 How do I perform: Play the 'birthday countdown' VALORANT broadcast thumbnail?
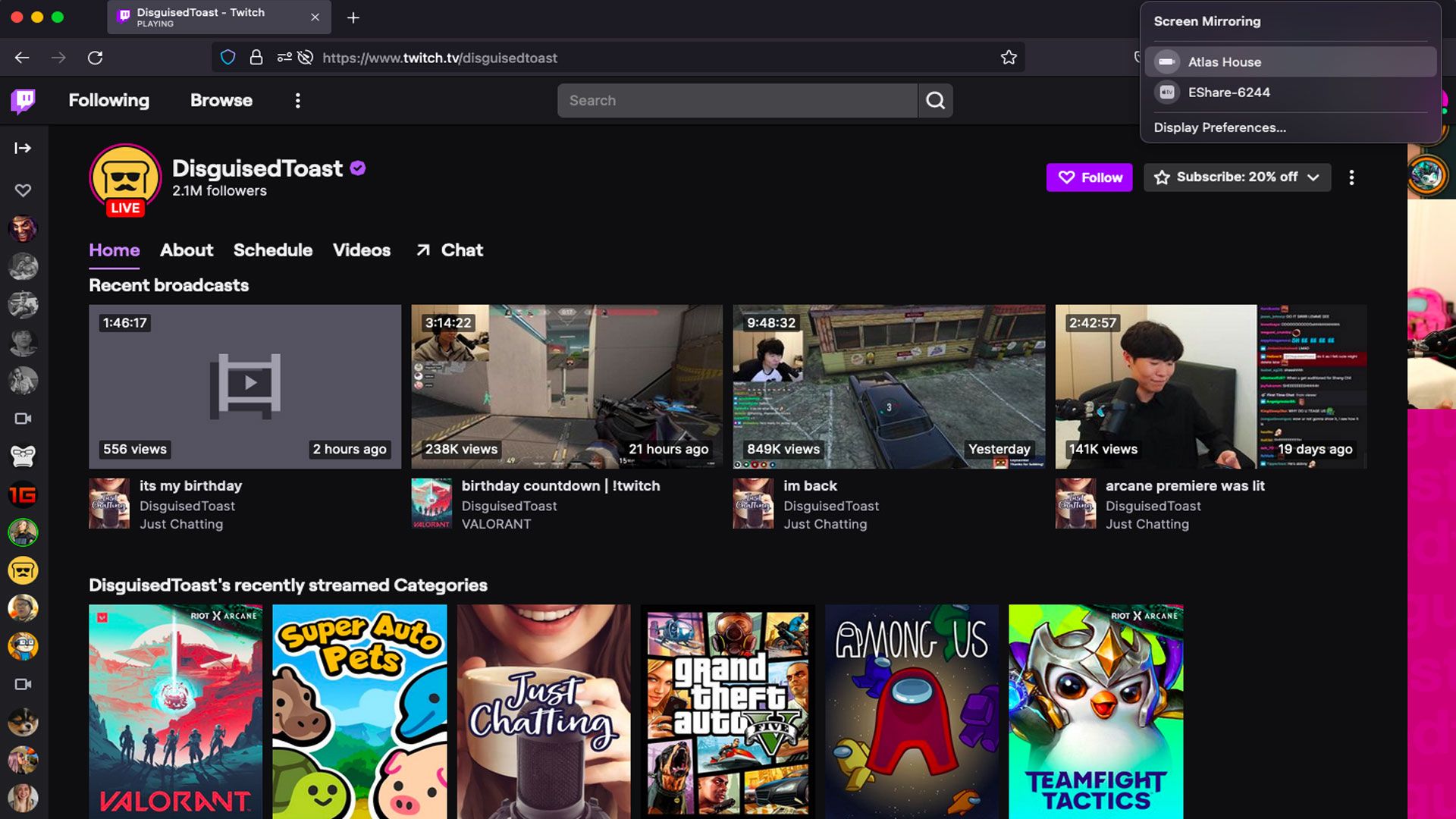(x=566, y=387)
